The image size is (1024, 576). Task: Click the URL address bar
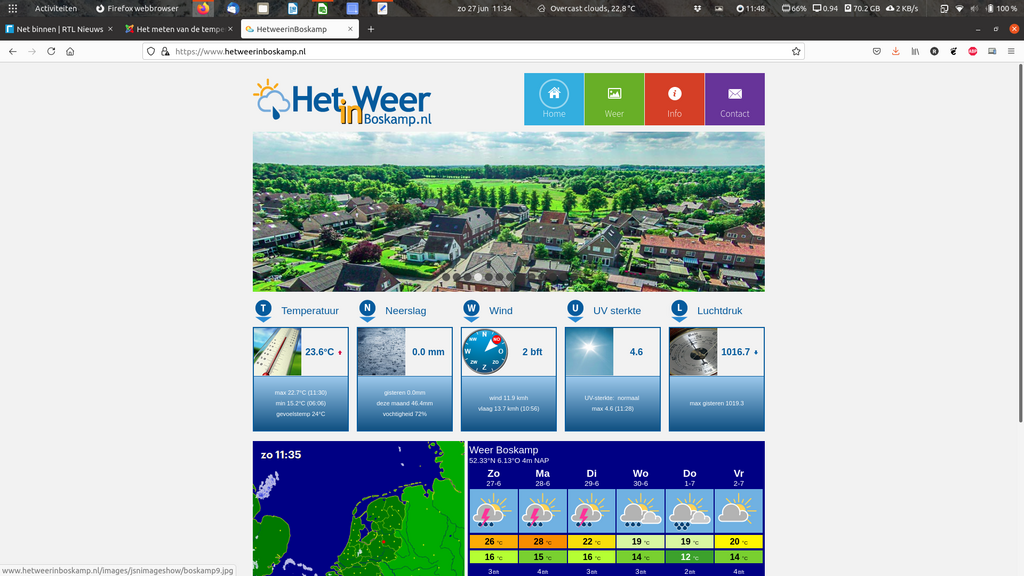480,51
